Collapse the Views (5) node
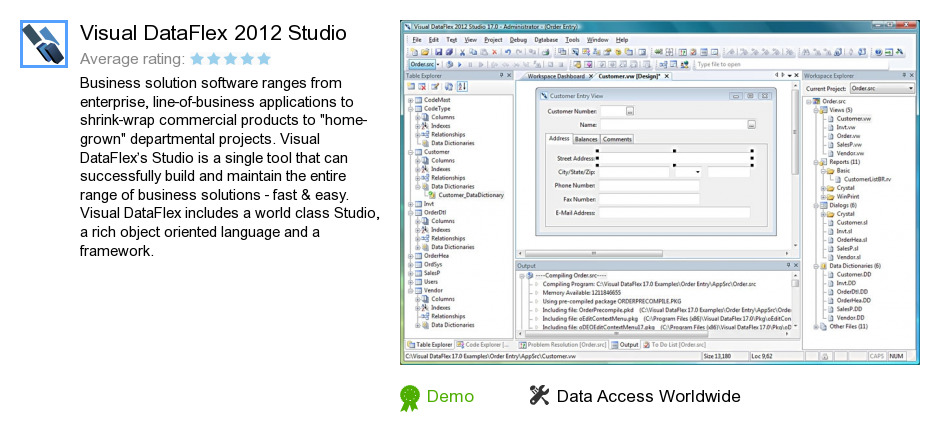The height and width of the screenshot is (442, 940). (816, 110)
